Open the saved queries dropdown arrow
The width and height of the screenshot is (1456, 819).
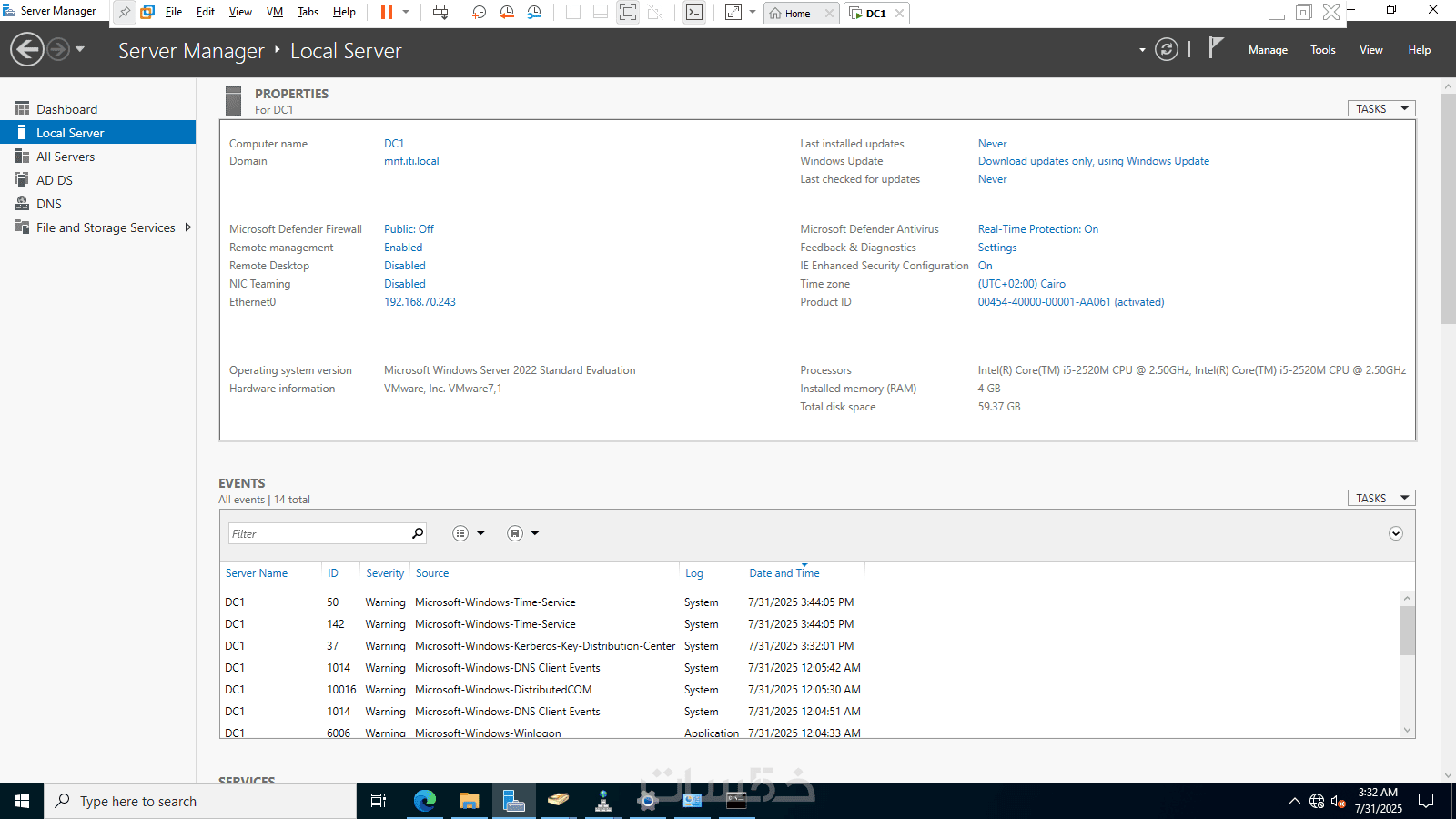click(x=535, y=533)
